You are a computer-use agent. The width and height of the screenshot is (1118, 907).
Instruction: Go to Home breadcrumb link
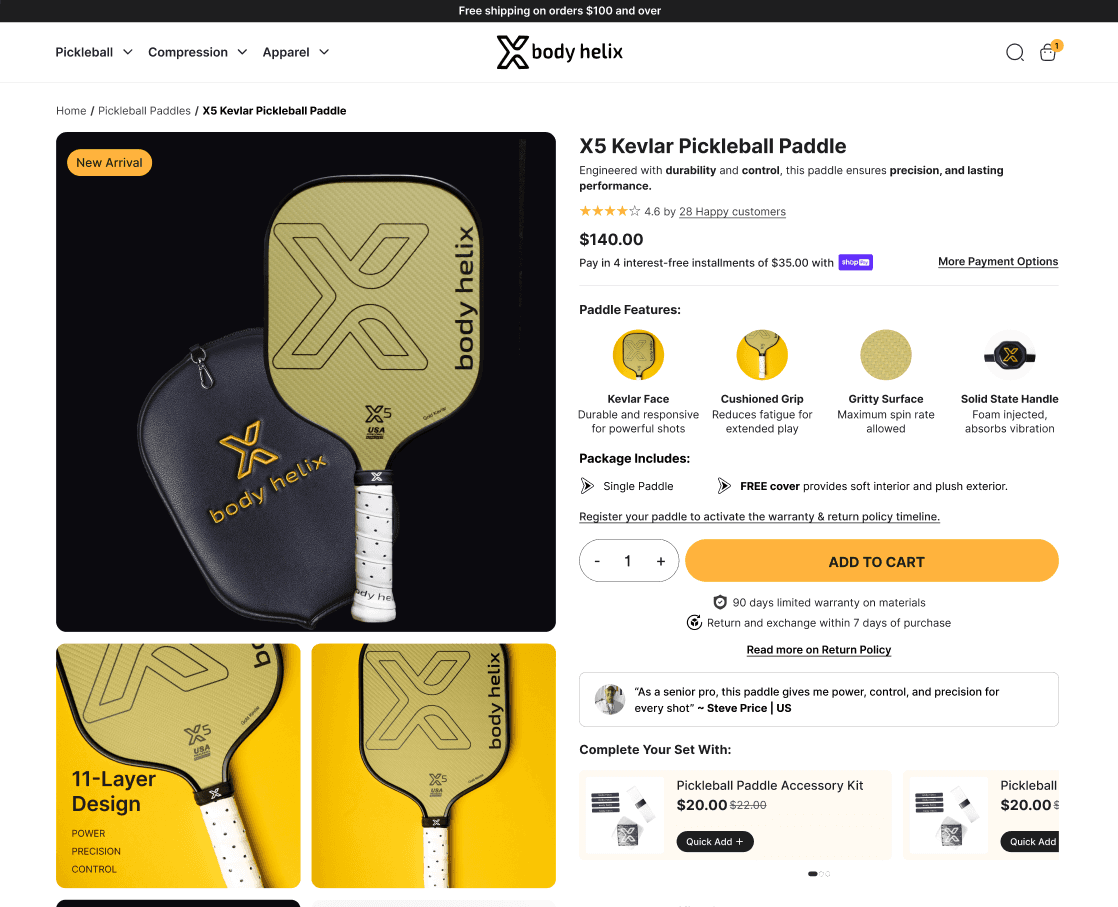pyautogui.click(x=71, y=111)
